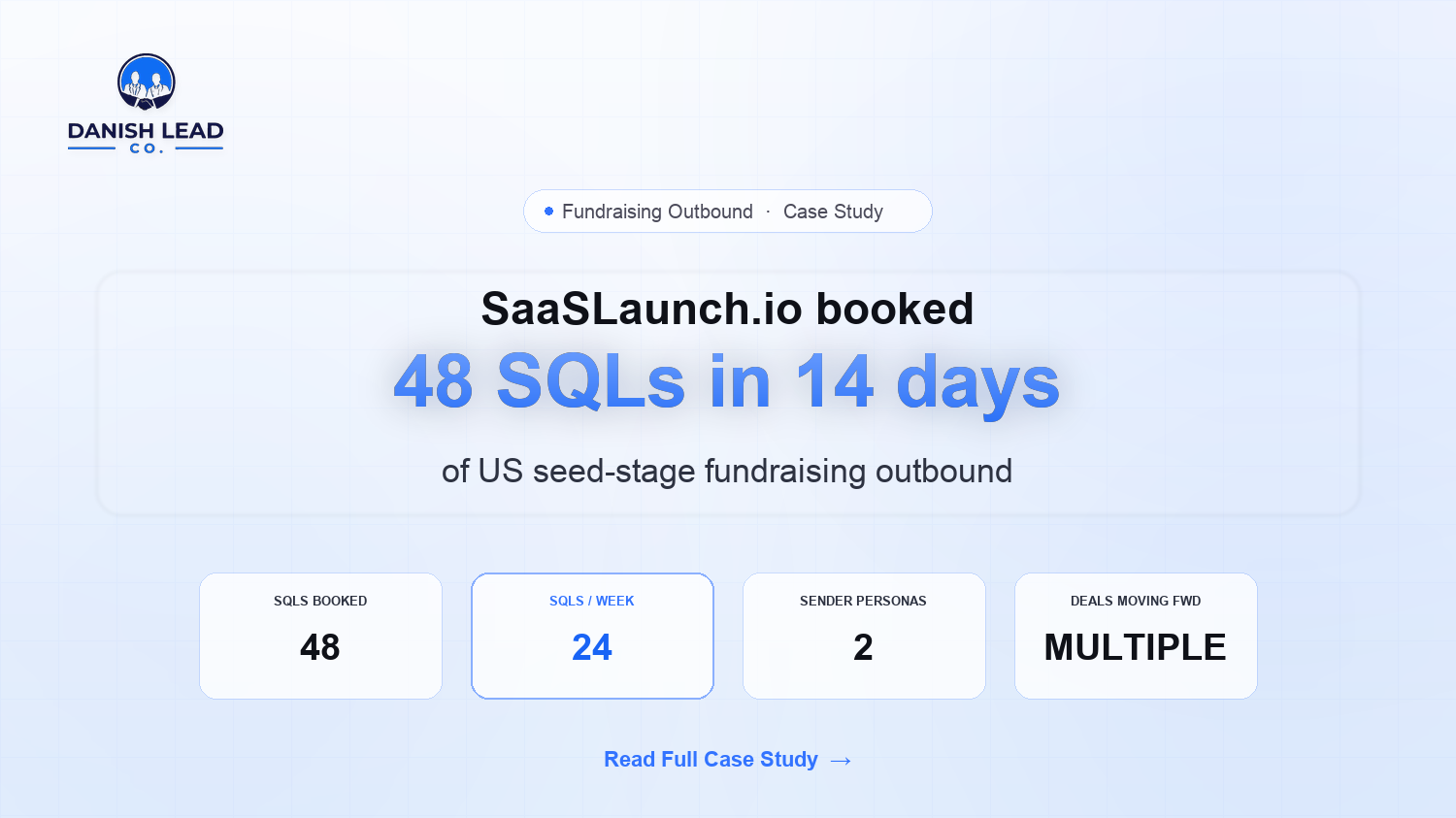Select the highlighted SQLS / WEEK card
Screen dimensions: 1456x818
592,636
